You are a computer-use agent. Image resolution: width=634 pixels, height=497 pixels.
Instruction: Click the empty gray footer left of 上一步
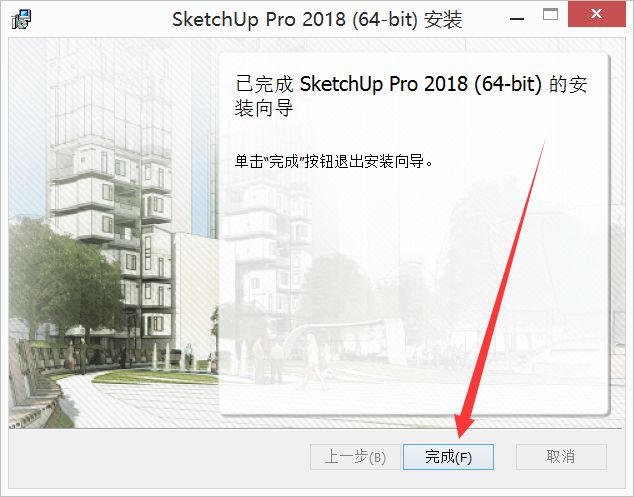(159, 457)
